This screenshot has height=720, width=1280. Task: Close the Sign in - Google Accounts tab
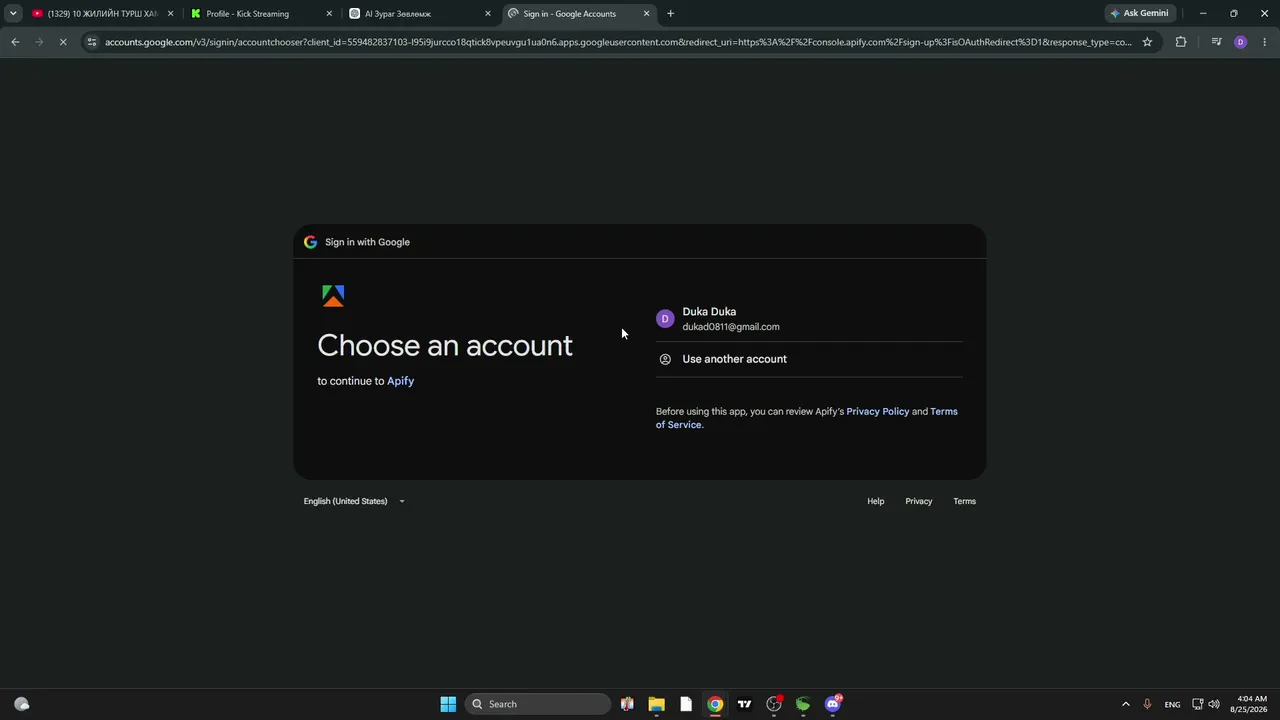pos(646,14)
